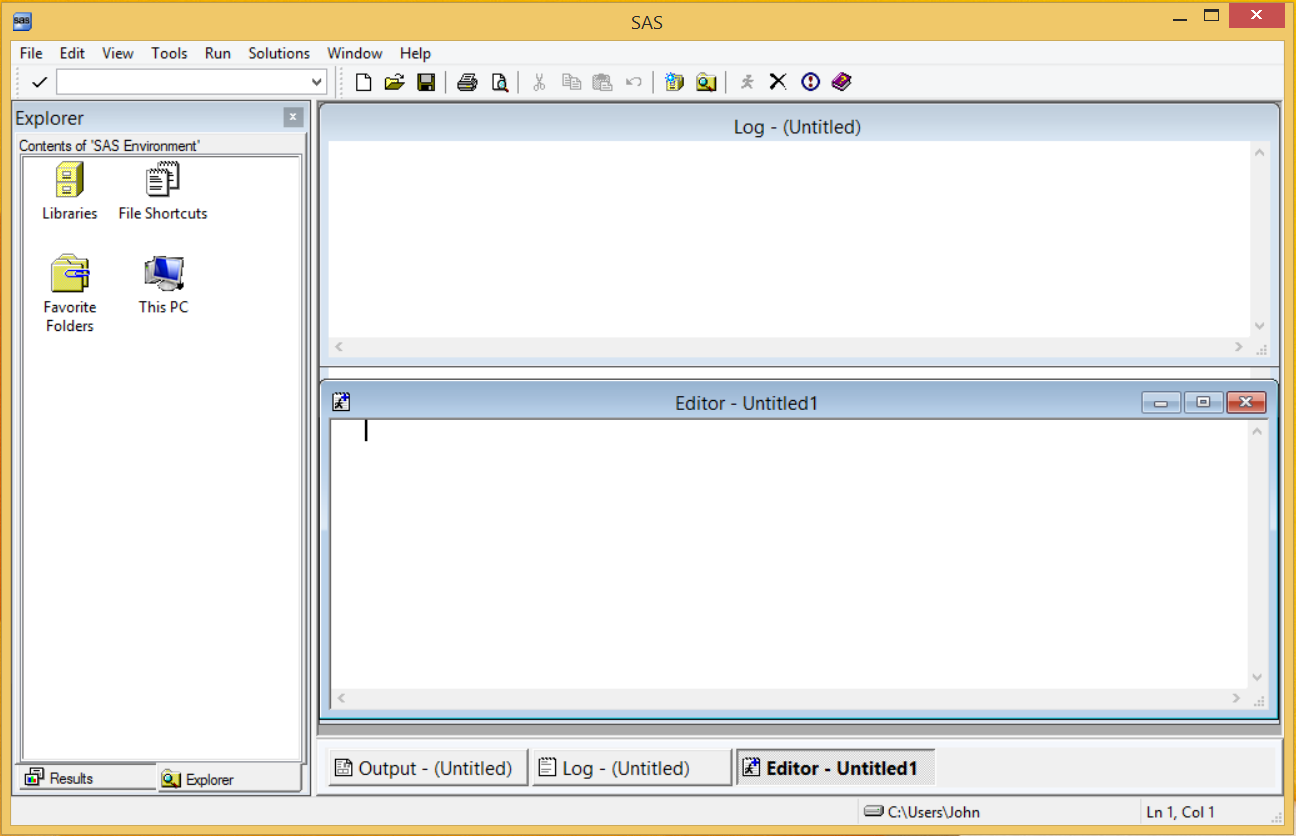Click inside the command line input box

pyautogui.click(x=182, y=82)
